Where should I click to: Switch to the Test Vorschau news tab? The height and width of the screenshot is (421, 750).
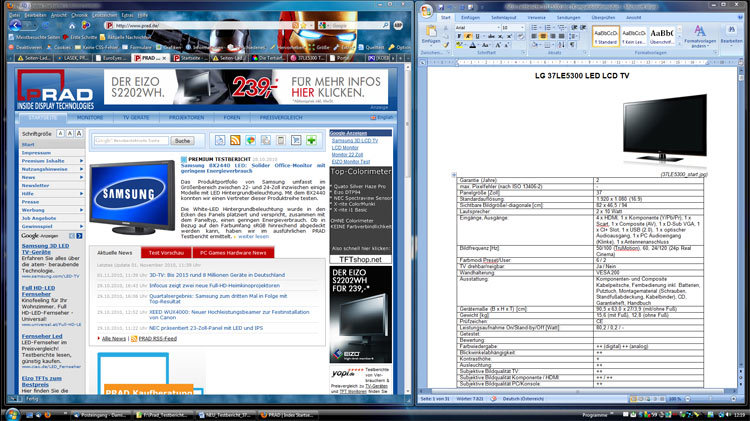click(166, 253)
